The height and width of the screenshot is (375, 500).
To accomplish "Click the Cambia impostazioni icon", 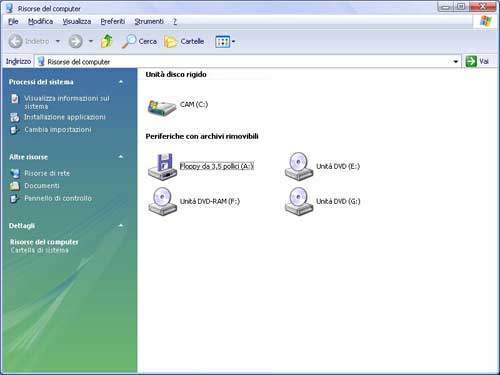I will pyautogui.click(x=14, y=130).
